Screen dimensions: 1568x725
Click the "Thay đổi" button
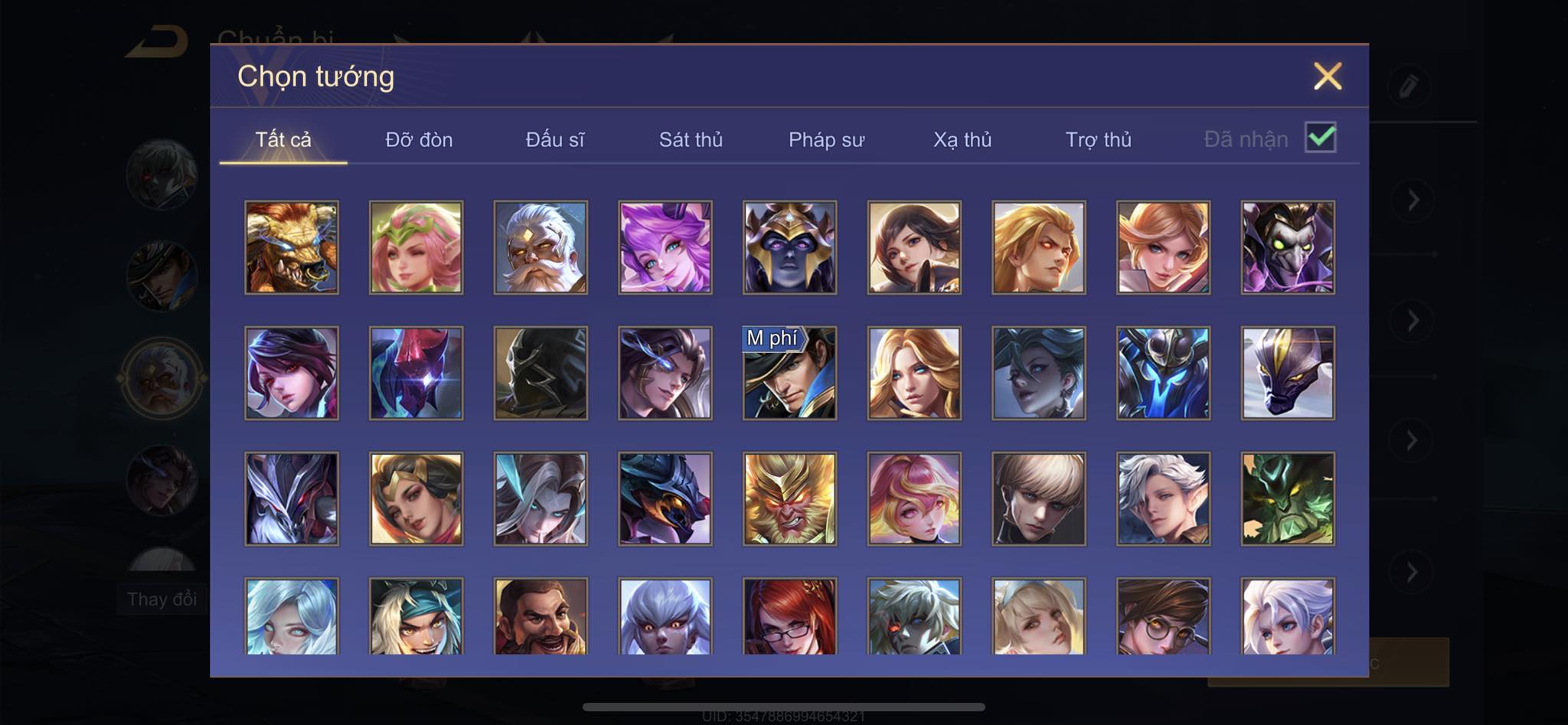[x=162, y=599]
